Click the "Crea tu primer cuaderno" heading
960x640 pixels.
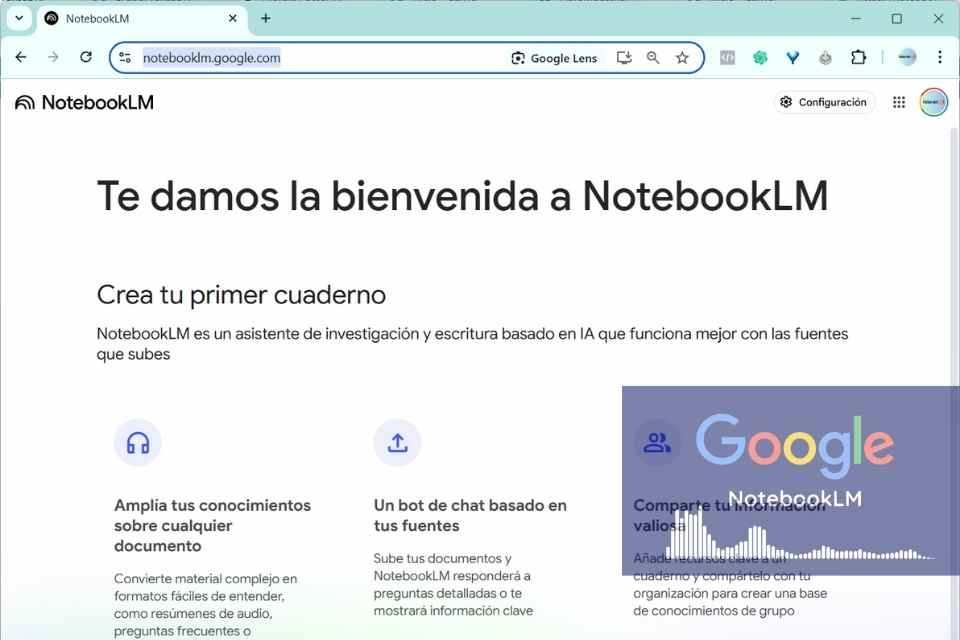[x=241, y=295]
